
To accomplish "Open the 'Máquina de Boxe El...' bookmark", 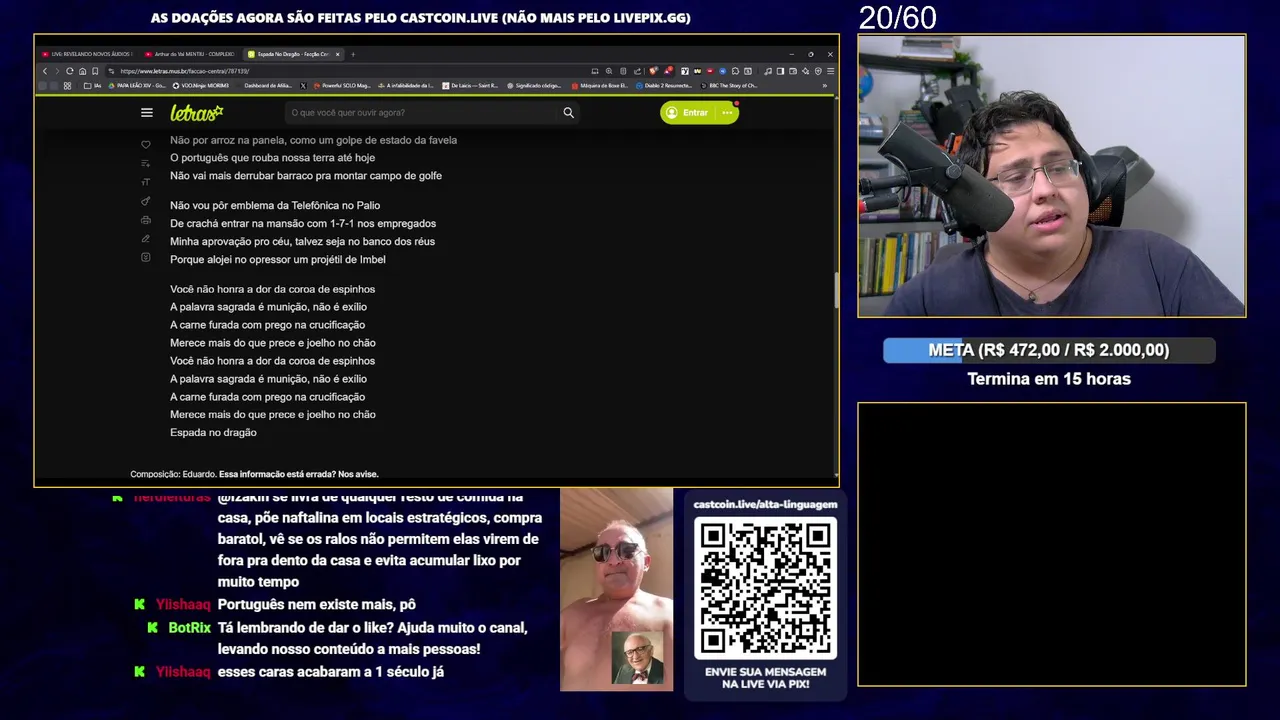I will (x=600, y=86).
